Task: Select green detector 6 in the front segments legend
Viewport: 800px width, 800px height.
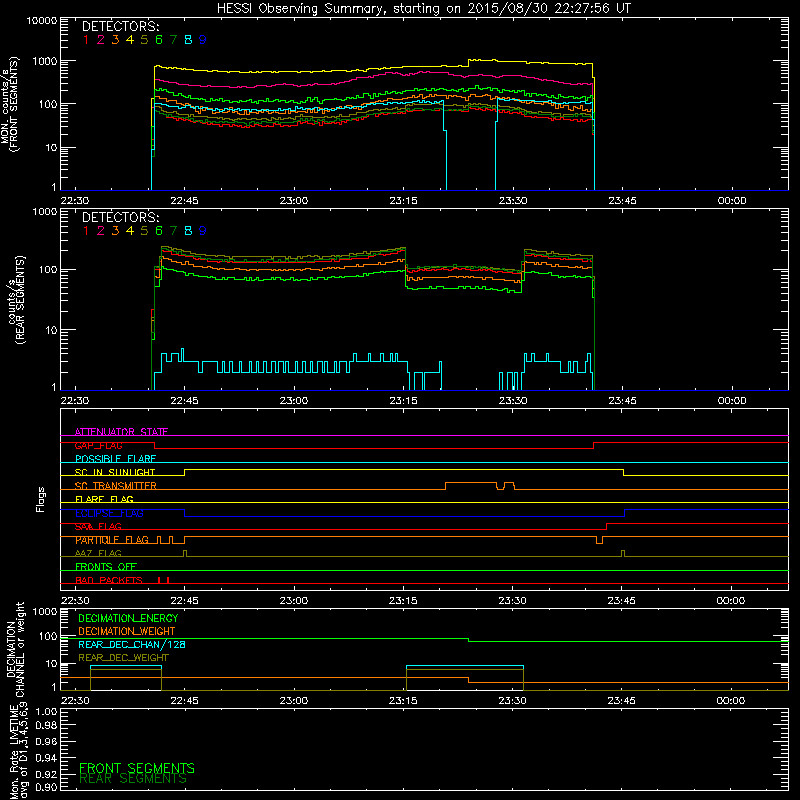Action: (159, 40)
